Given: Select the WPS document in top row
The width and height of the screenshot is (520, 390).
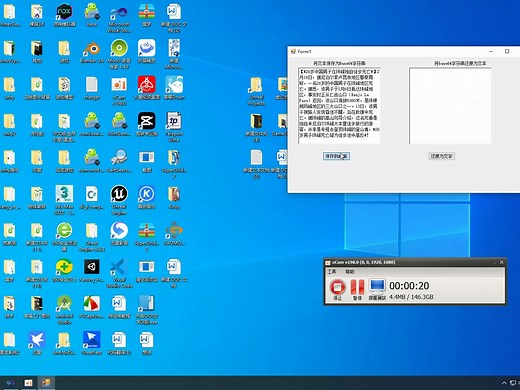Looking at the screenshot, I should pos(174,12).
